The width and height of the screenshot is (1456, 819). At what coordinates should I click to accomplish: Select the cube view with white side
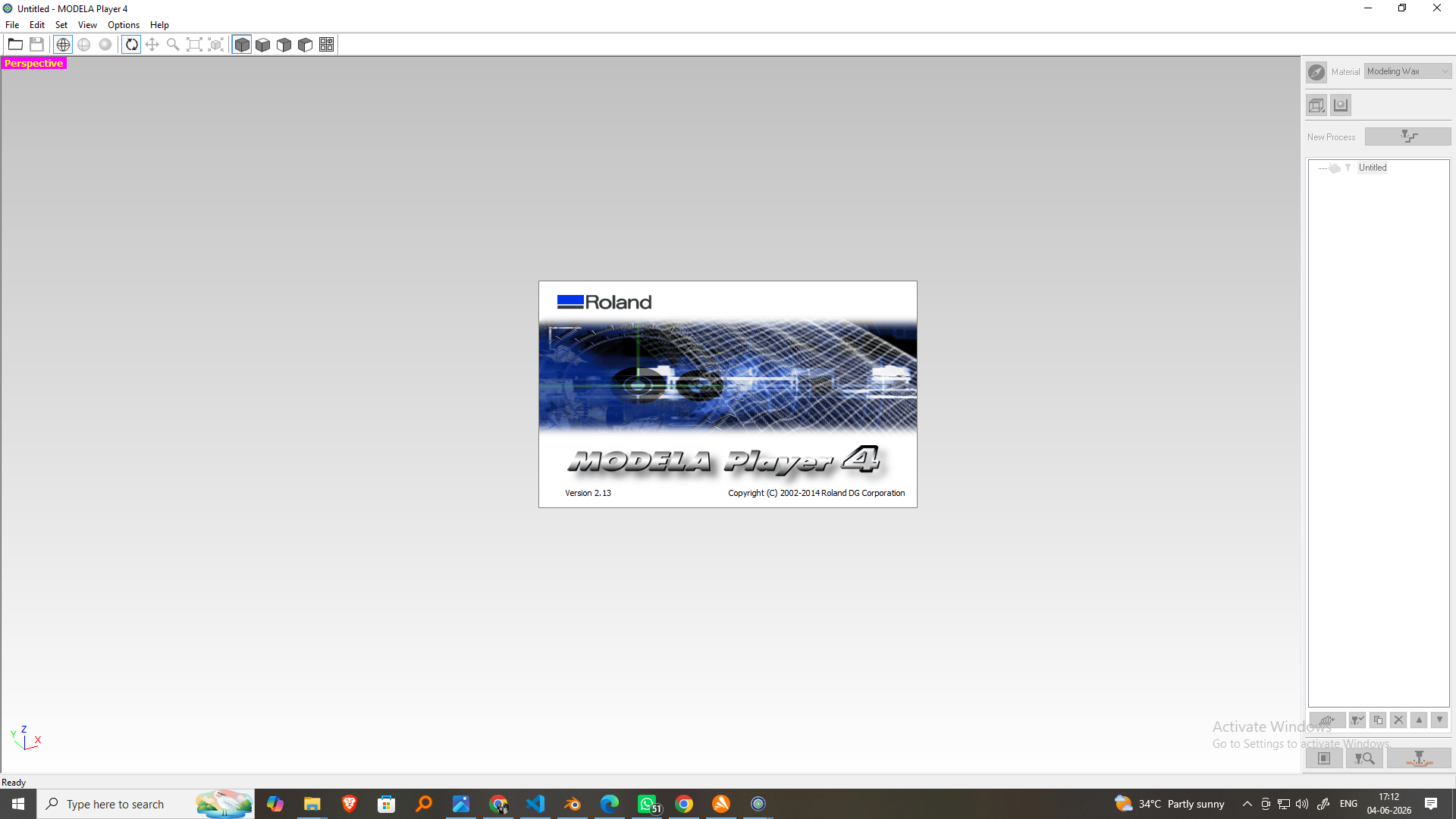coord(306,45)
